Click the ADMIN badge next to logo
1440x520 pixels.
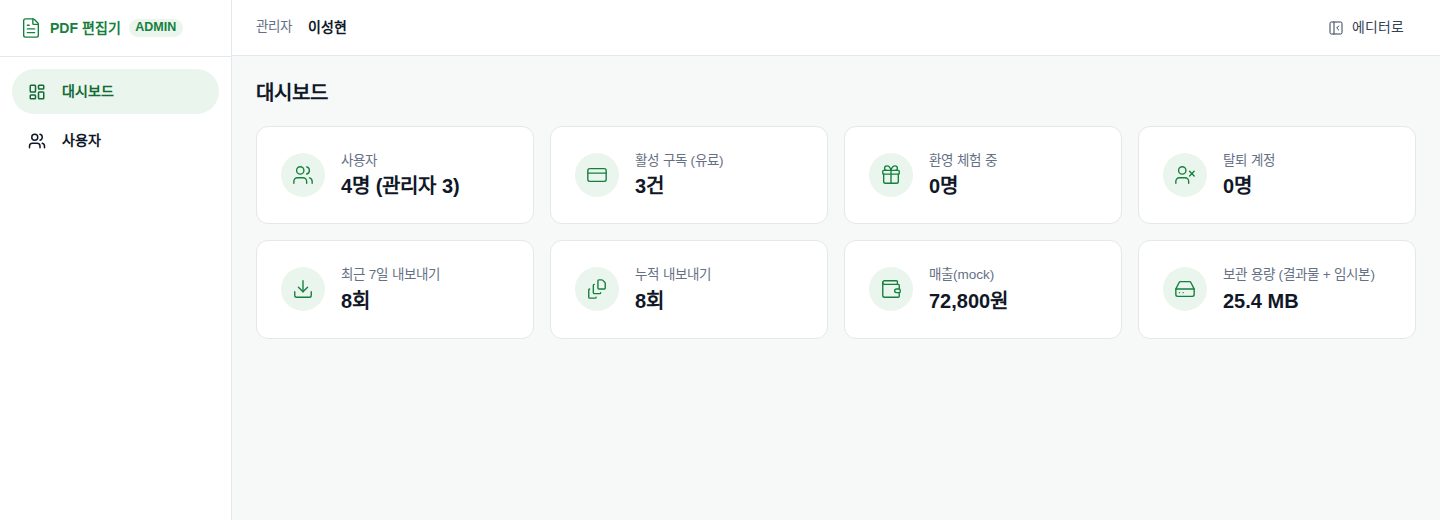click(156, 28)
